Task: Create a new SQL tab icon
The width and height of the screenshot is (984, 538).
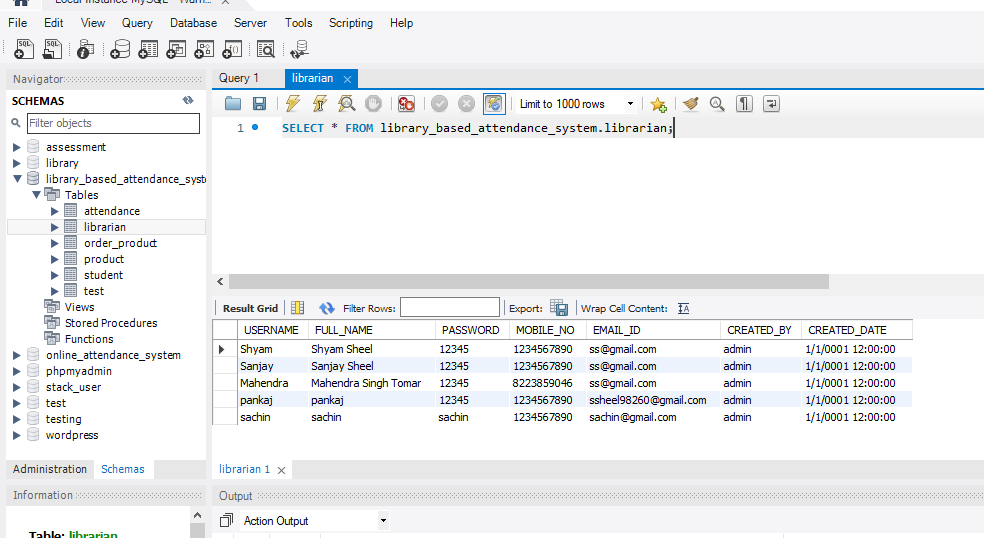Action: (23, 49)
